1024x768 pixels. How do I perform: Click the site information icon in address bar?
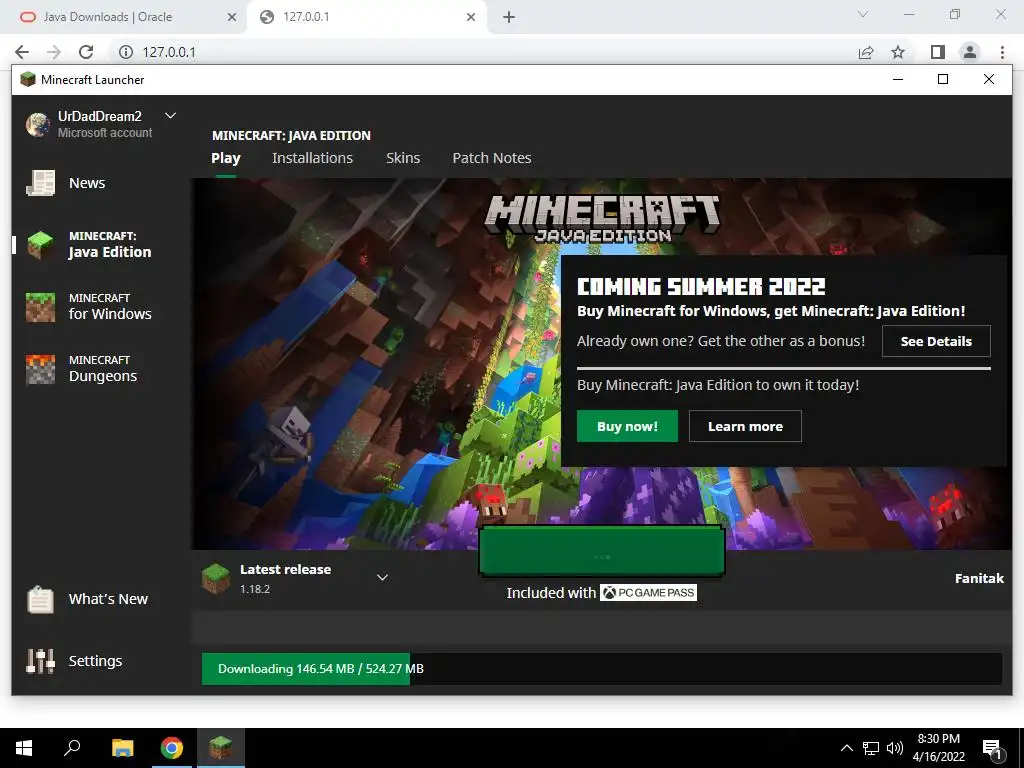coord(126,52)
